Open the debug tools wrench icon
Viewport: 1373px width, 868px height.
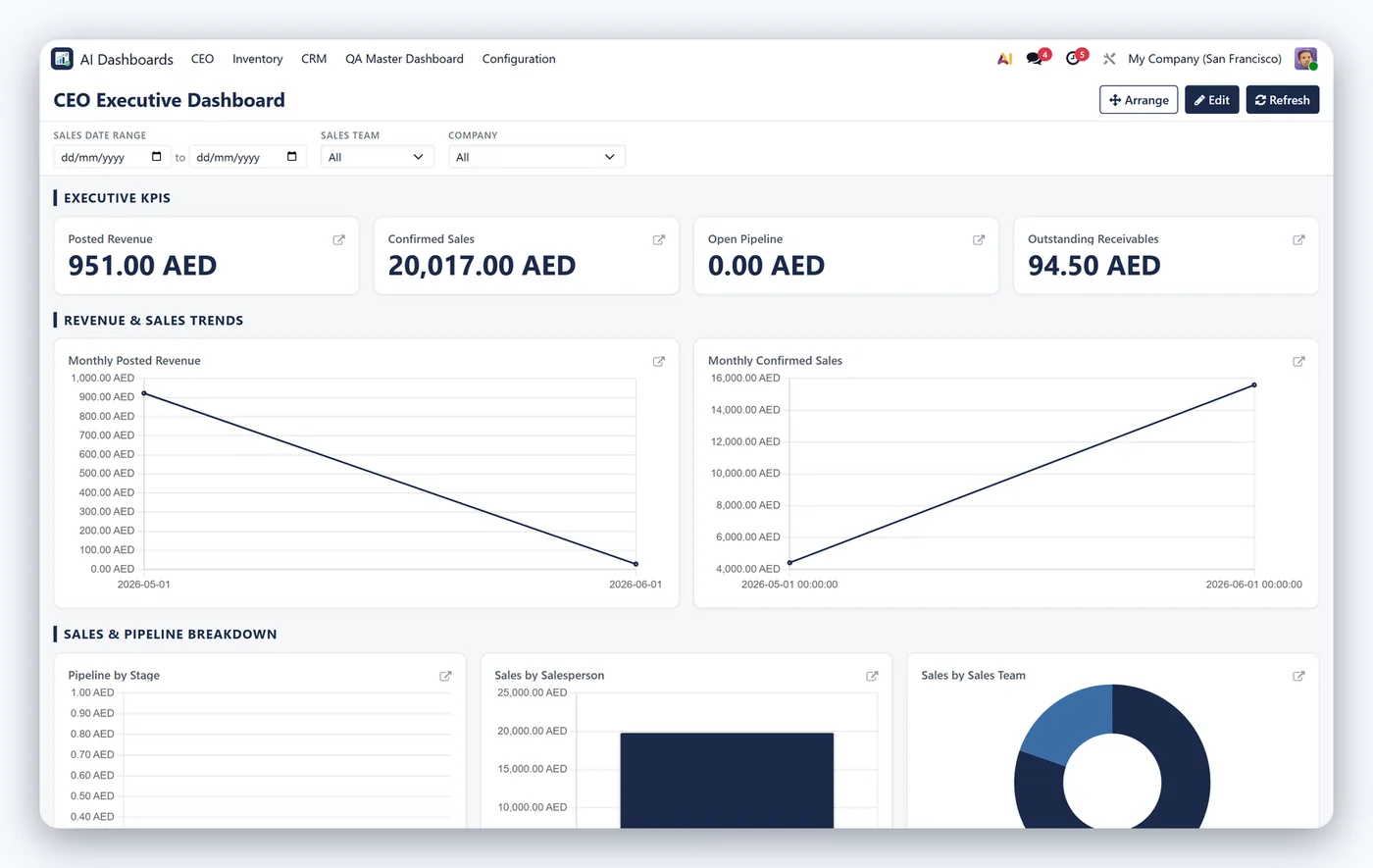click(1109, 59)
